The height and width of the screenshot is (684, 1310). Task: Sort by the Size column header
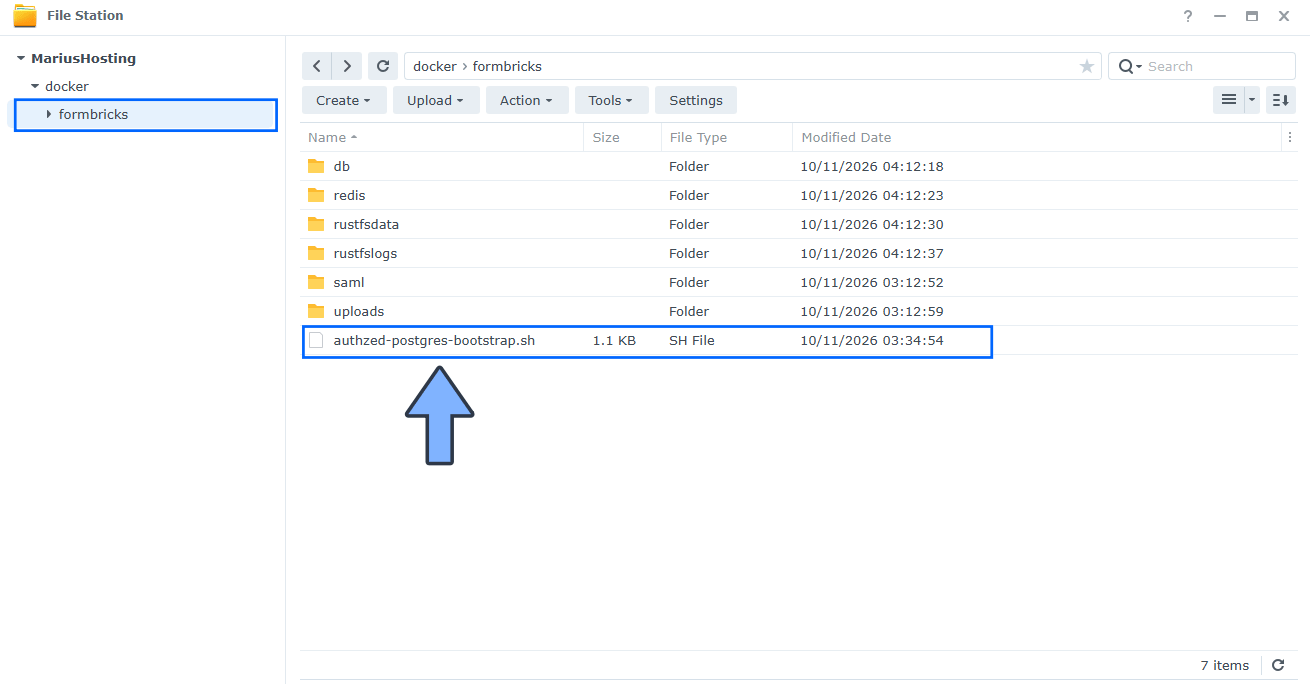point(622,138)
